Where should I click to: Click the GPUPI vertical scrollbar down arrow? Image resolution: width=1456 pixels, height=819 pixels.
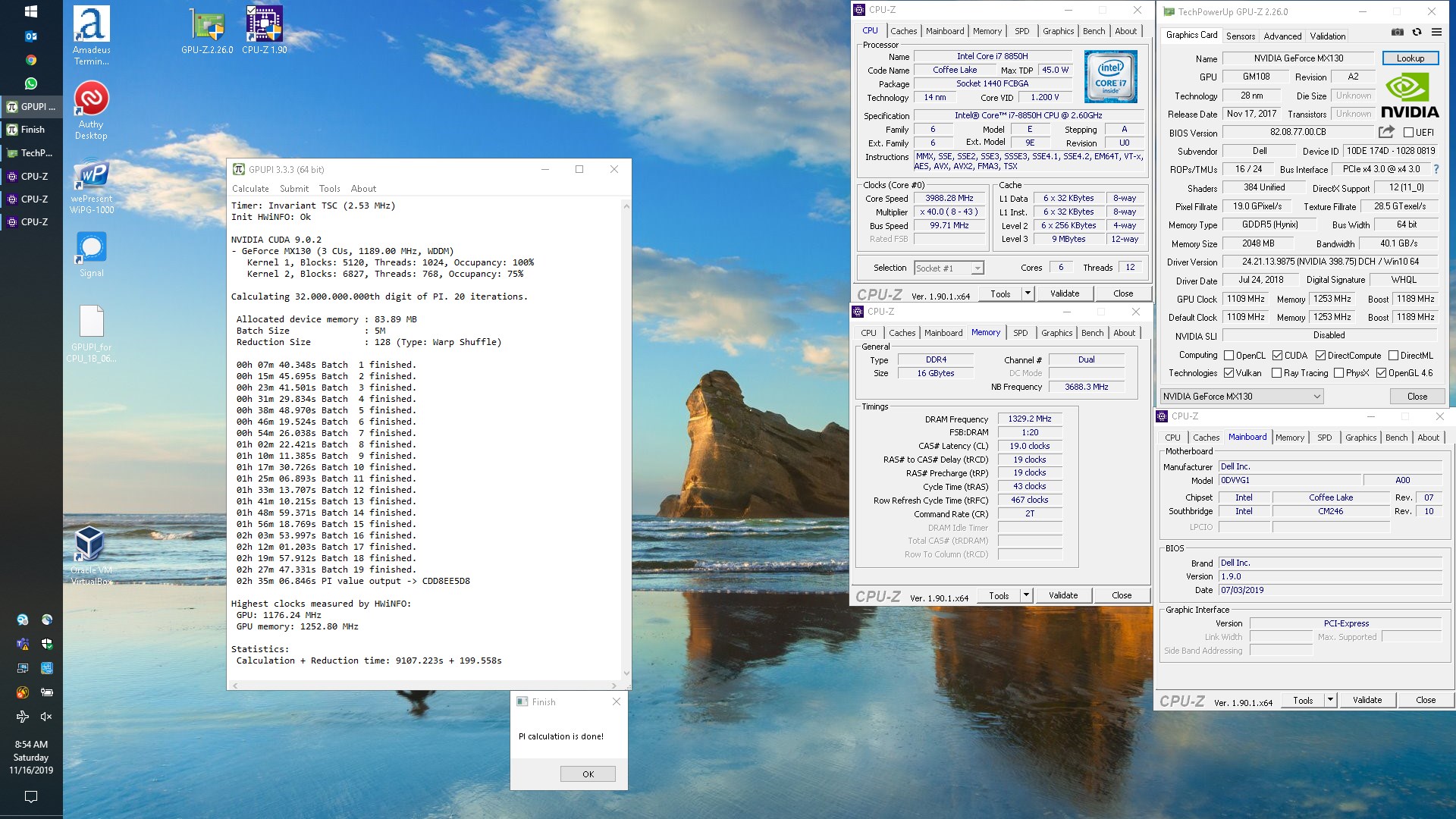click(626, 673)
